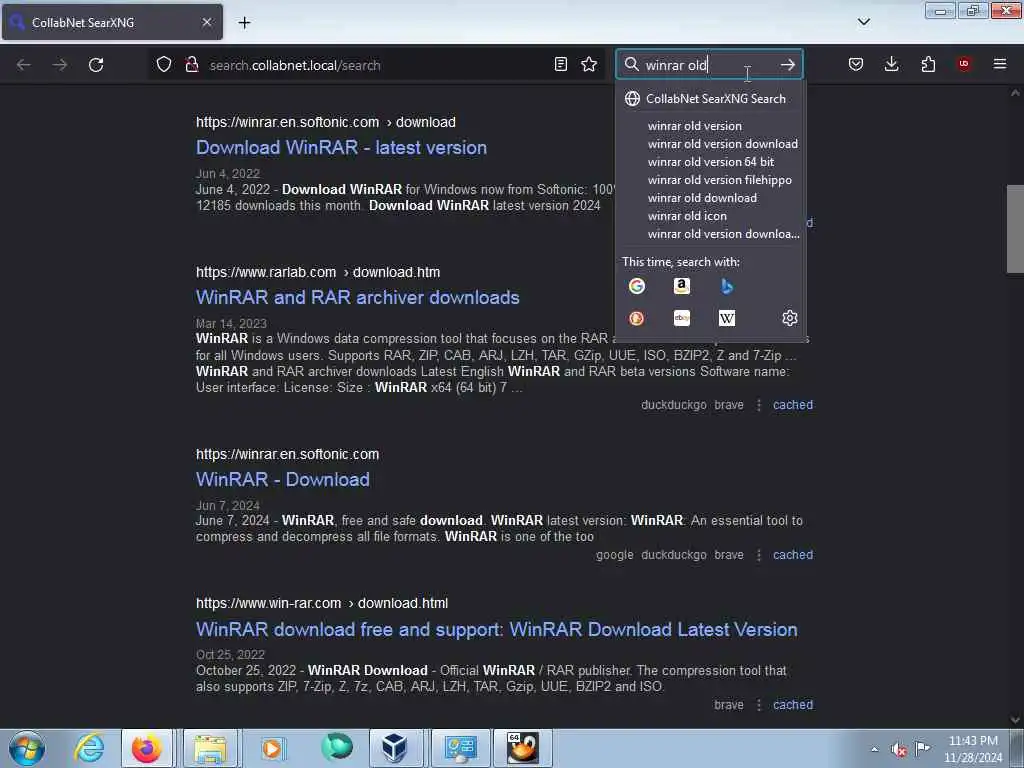Search this time with Bing

727,286
